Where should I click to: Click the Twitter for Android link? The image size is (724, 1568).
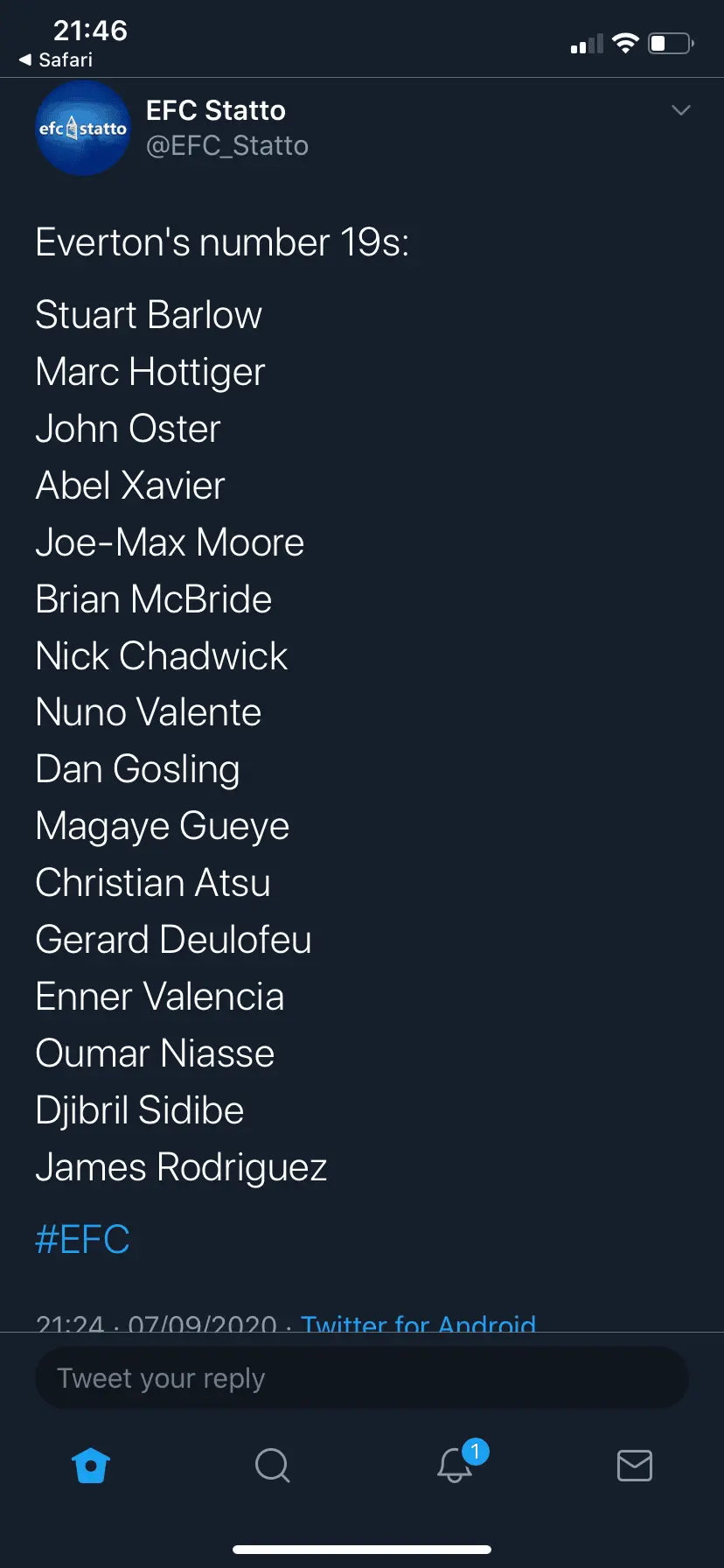pyautogui.click(x=418, y=1323)
